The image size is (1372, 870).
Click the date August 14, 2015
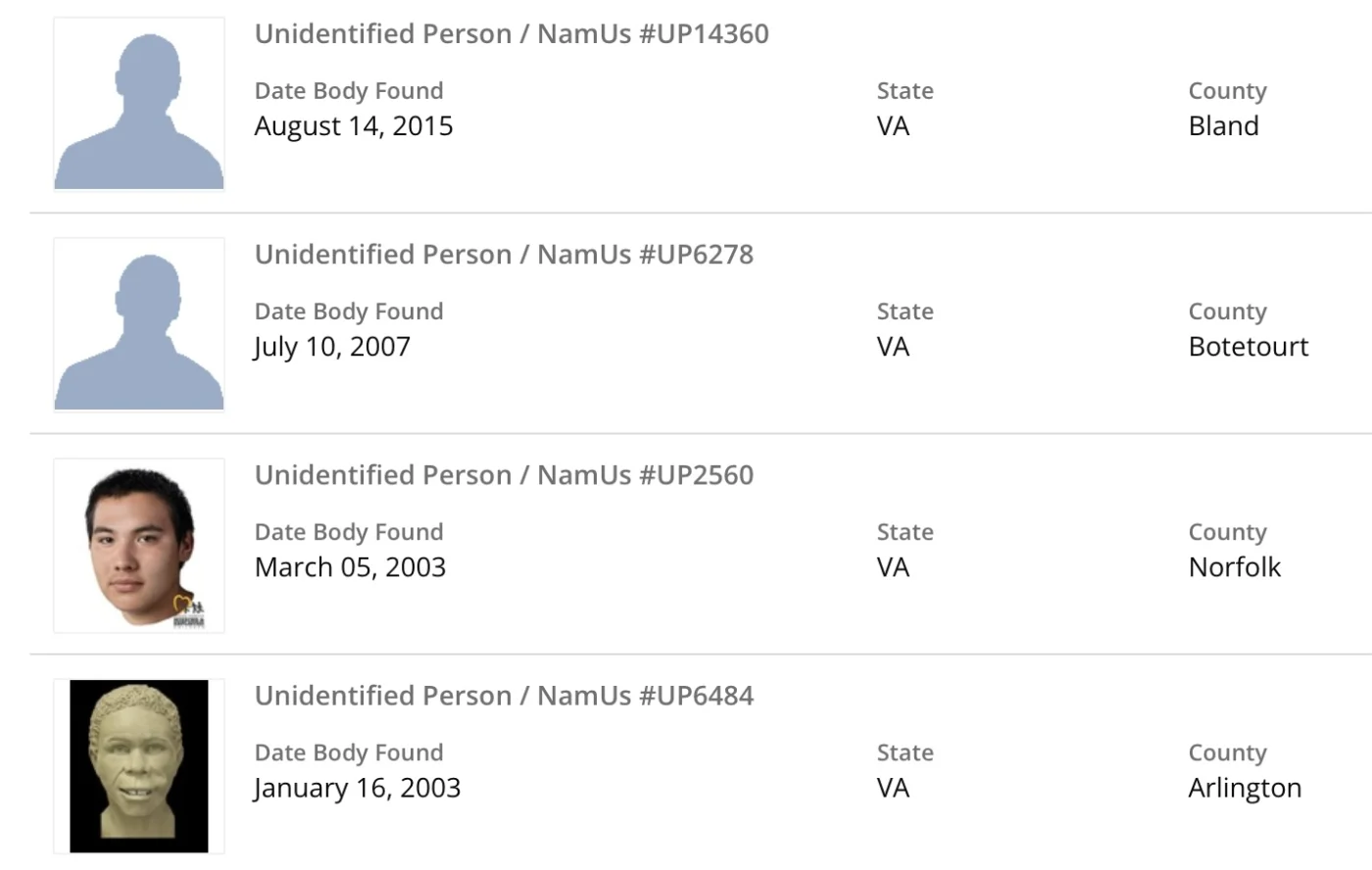tap(354, 125)
